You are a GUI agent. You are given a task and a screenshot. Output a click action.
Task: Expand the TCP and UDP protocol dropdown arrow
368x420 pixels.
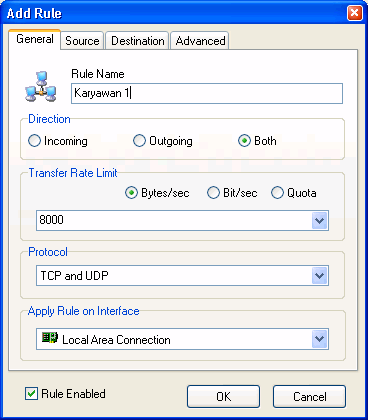coord(320,276)
